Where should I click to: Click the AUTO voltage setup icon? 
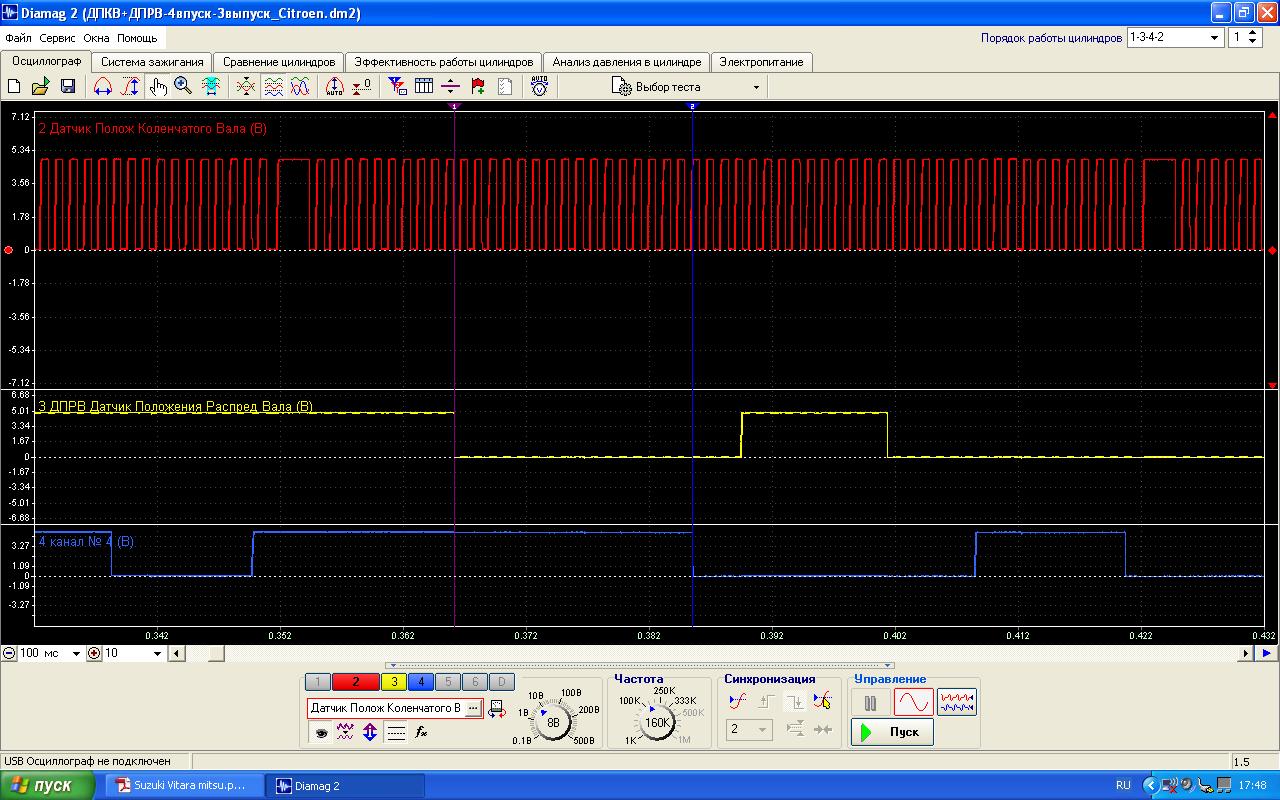[x=539, y=87]
